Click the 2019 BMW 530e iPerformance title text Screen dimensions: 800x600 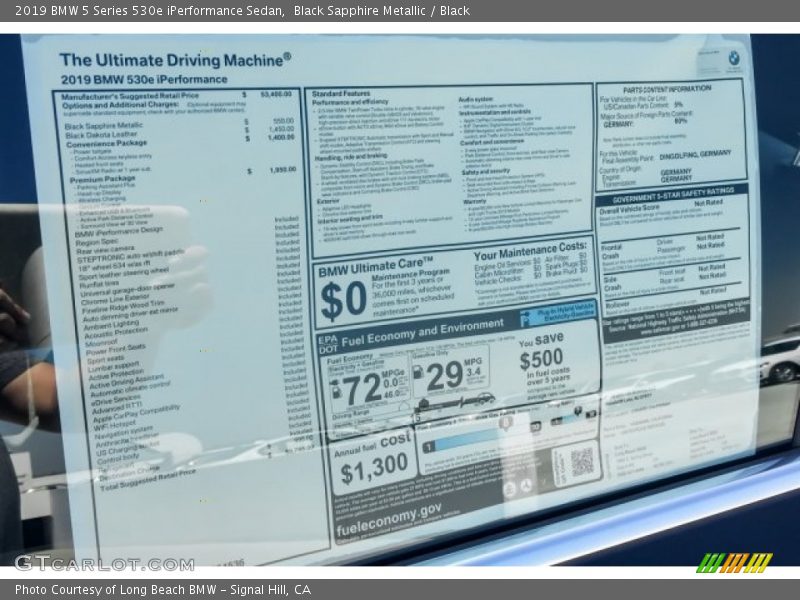pos(144,79)
